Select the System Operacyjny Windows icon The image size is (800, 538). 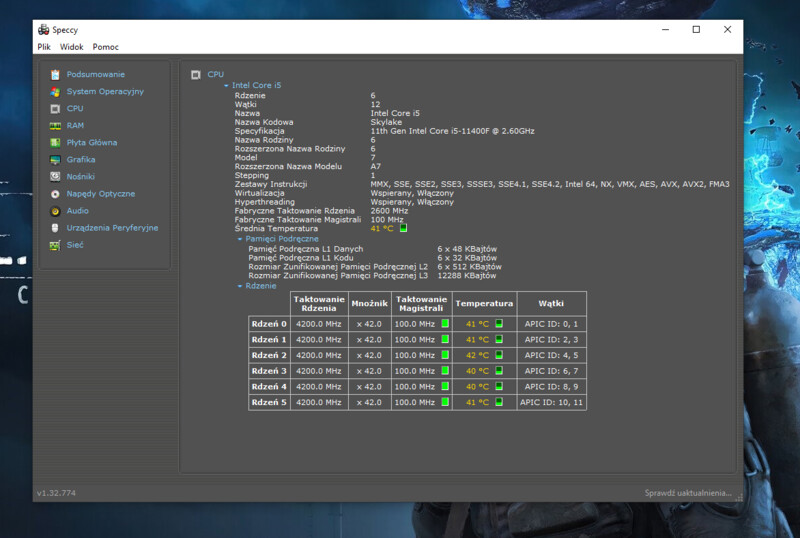pyautogui.click(x=56, y=92)
